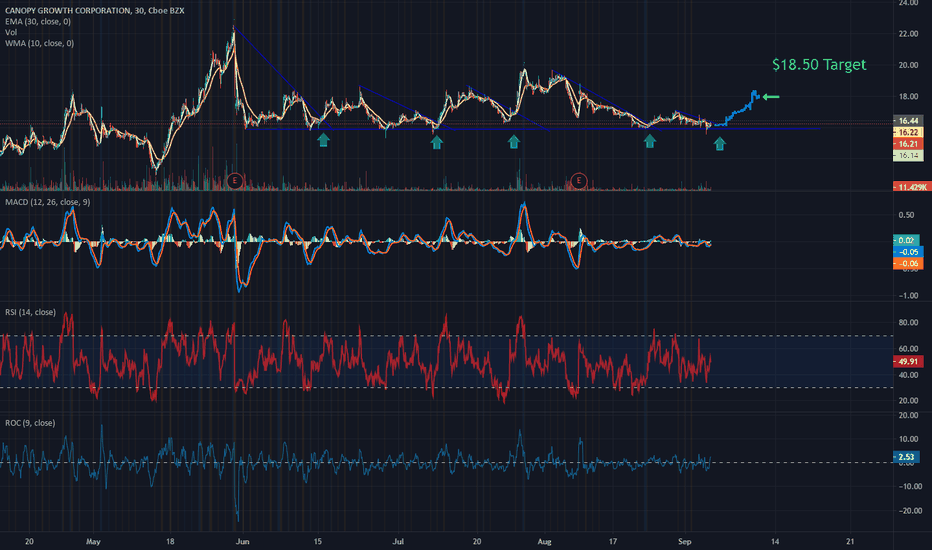Viewport: 932px width, 550px height.
Task: Click the 14 date label on the time axis
Action: point(775,542)
